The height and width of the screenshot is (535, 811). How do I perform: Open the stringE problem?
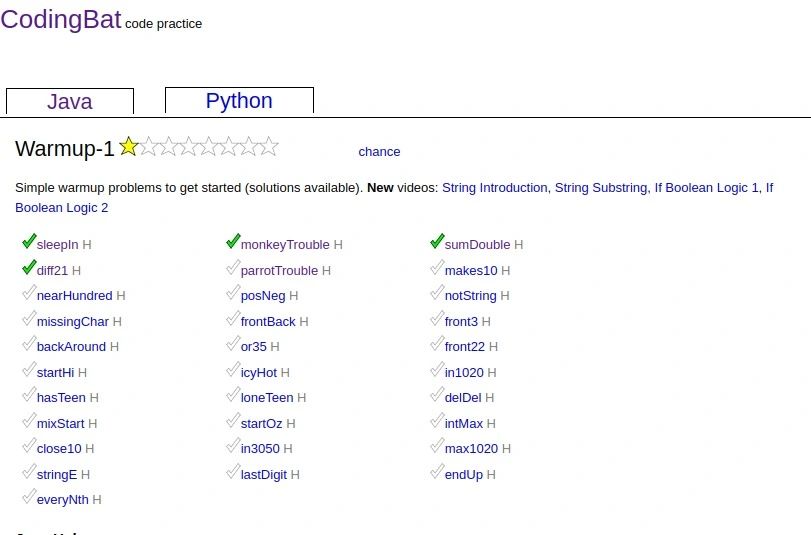pos(57,474)
